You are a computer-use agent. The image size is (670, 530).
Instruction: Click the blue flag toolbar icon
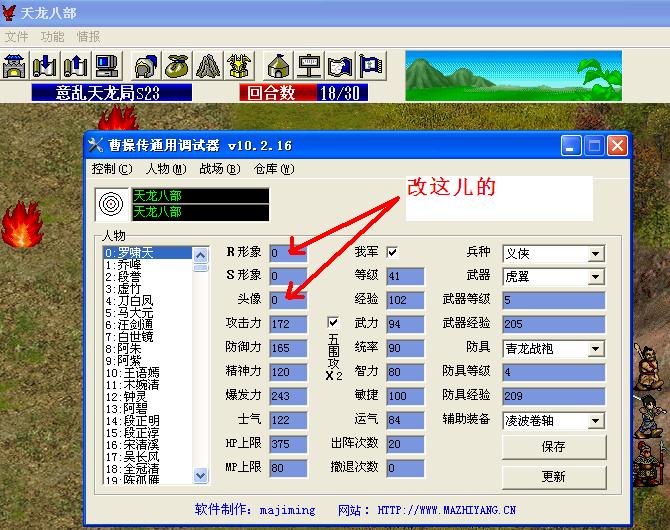pos(371,65)
